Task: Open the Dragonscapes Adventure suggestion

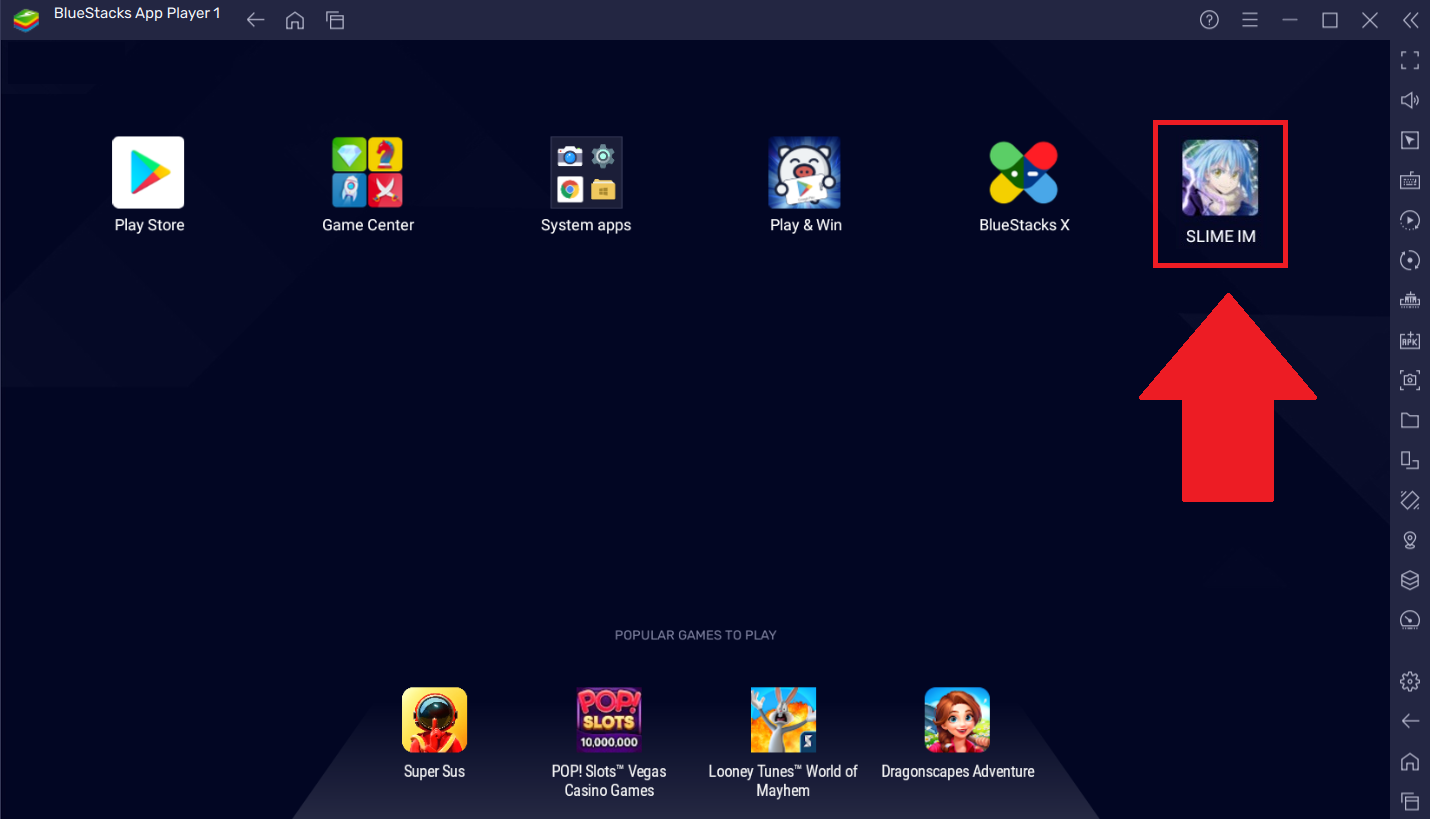Action: [x=957, y=720]
